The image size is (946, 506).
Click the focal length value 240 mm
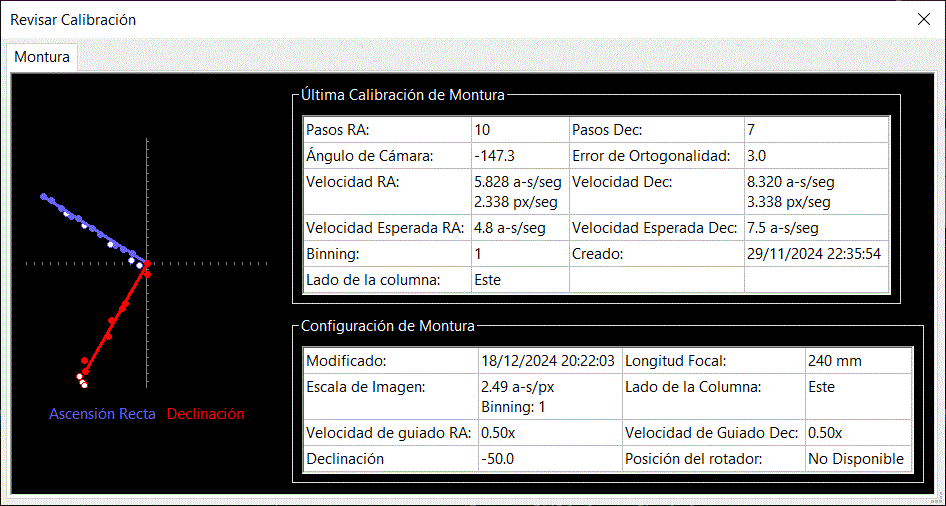click(835, 361)
